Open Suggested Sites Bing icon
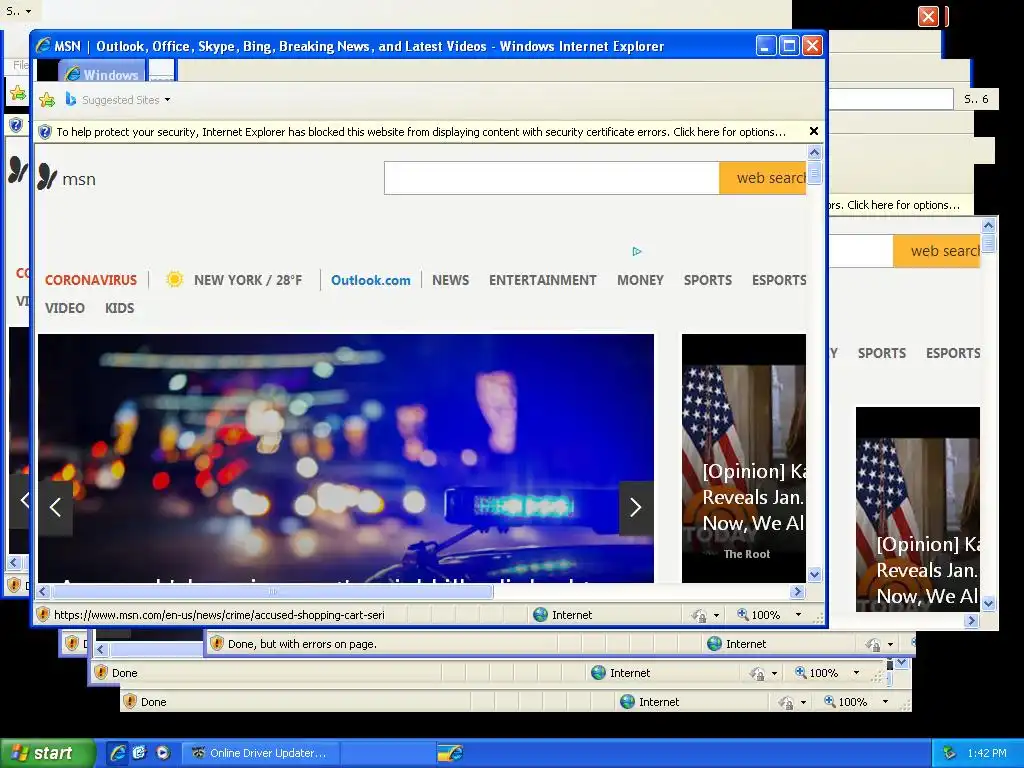This screenshot has width=1024, height=768. (71, 99)
